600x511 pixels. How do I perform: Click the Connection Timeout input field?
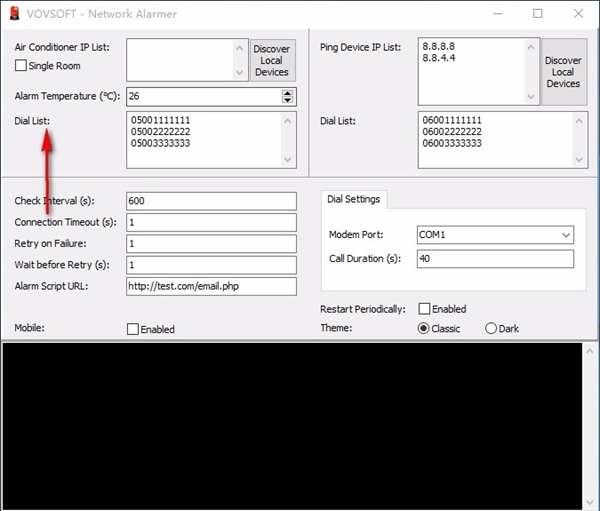point(211,222)
